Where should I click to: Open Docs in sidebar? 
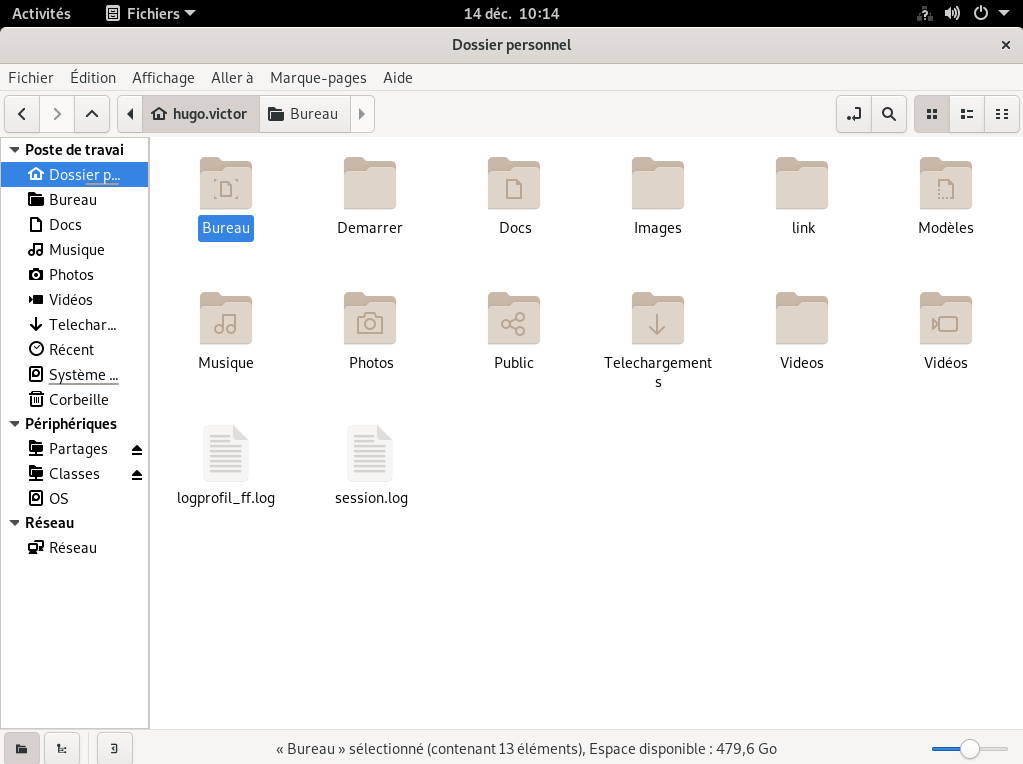tap(74, 225)
